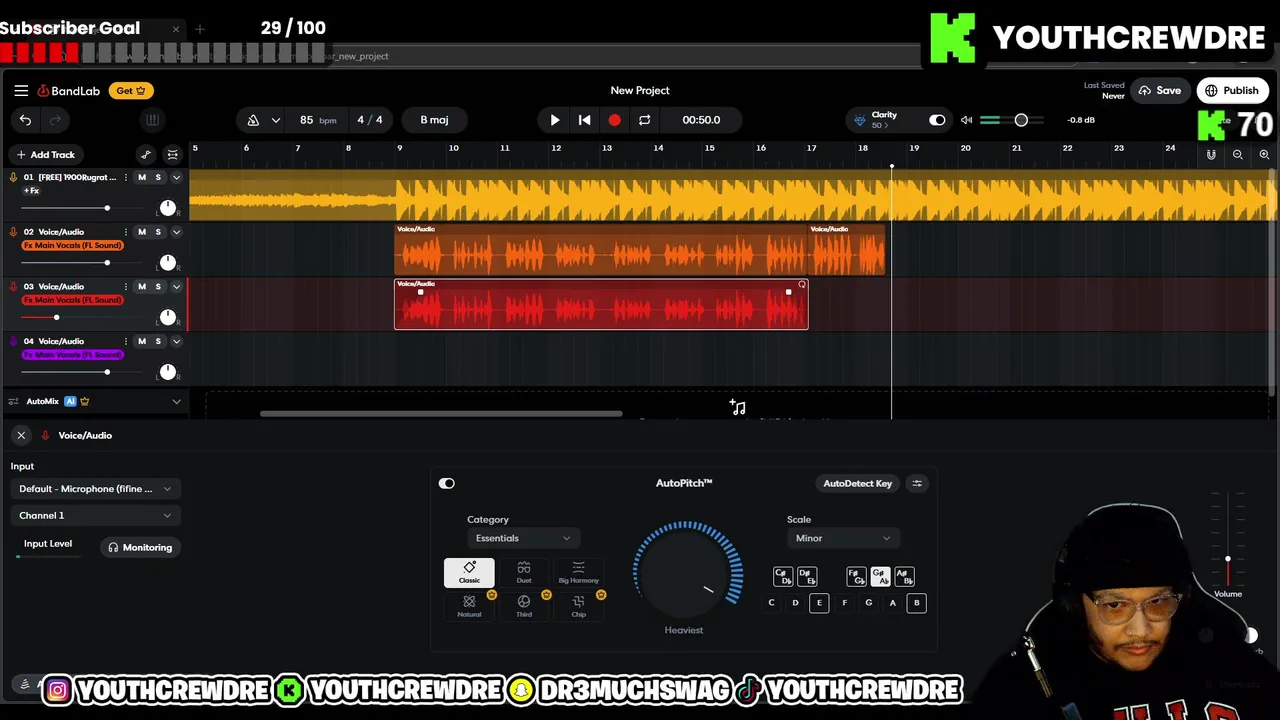The height and width of the screenshot is (720, 1280).
Task: Open the Scale Minor dropdown
Action: 842,538
